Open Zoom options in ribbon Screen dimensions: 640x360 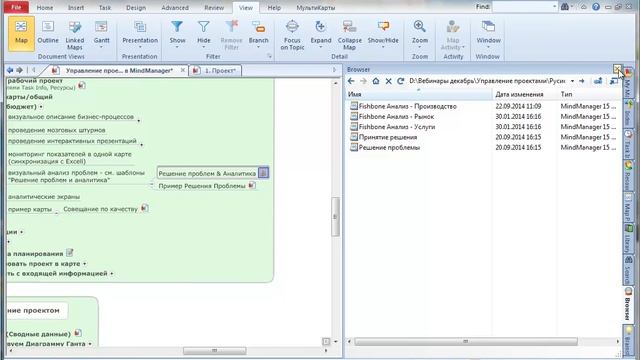click(x=420, y=33)
